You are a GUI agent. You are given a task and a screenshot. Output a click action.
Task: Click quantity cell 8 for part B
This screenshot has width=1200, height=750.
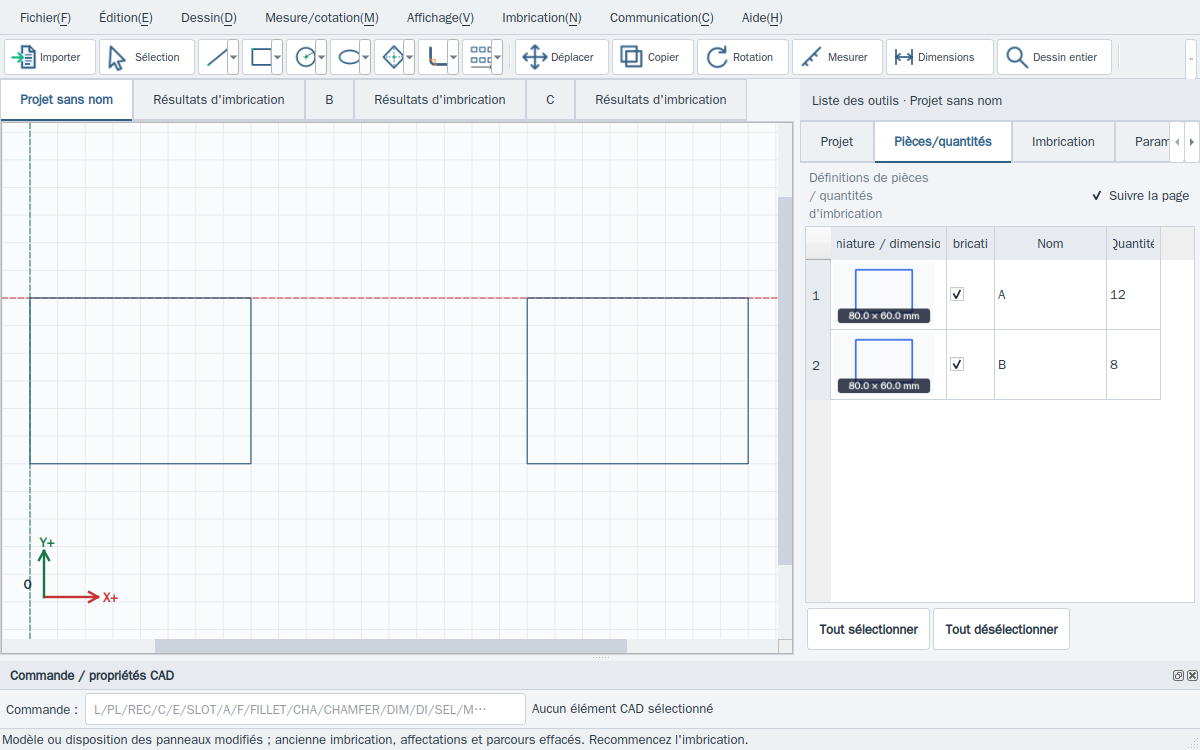(x=1133, y=365)
